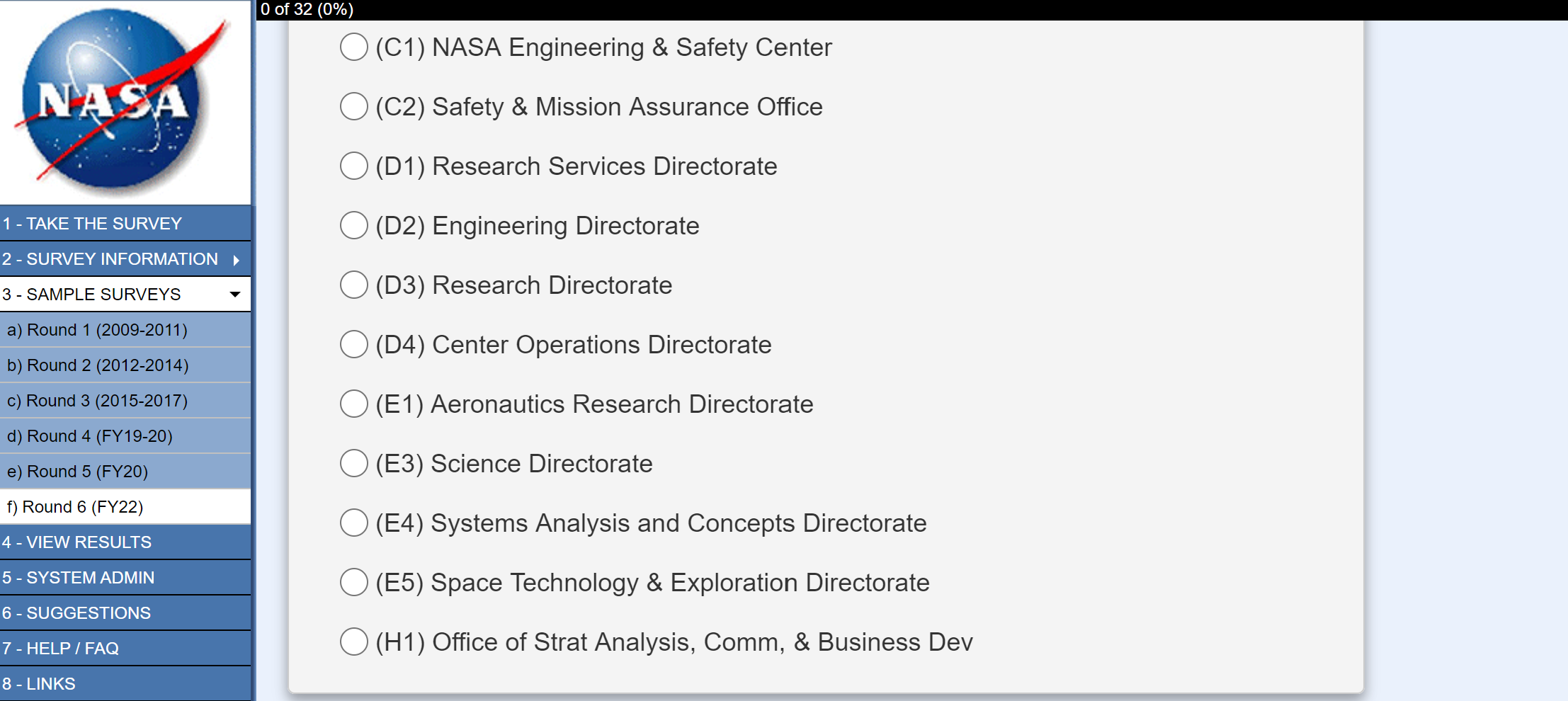Open Round 1 (2009-2011) sample survey
Viewport: 1568px width, 701px height.
pos(97,330)
